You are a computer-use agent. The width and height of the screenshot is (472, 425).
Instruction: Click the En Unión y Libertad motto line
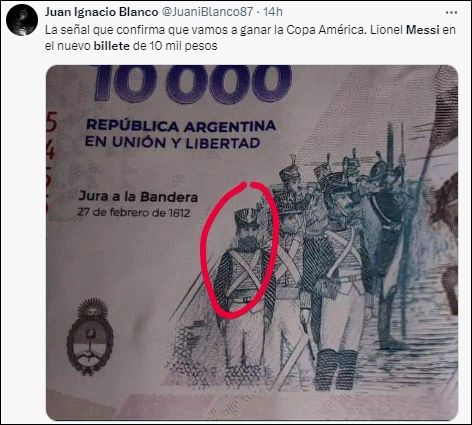click(x=172, y=142)
